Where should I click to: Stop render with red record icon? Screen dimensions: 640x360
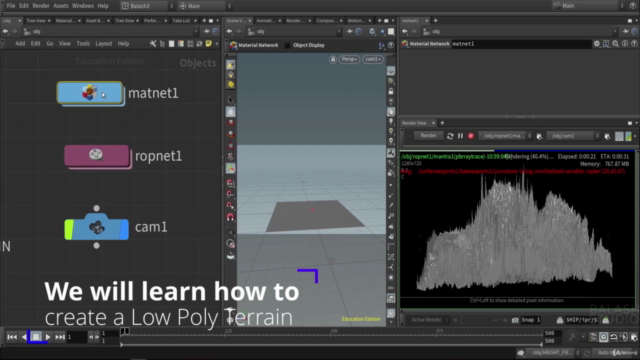coord(471,136)
